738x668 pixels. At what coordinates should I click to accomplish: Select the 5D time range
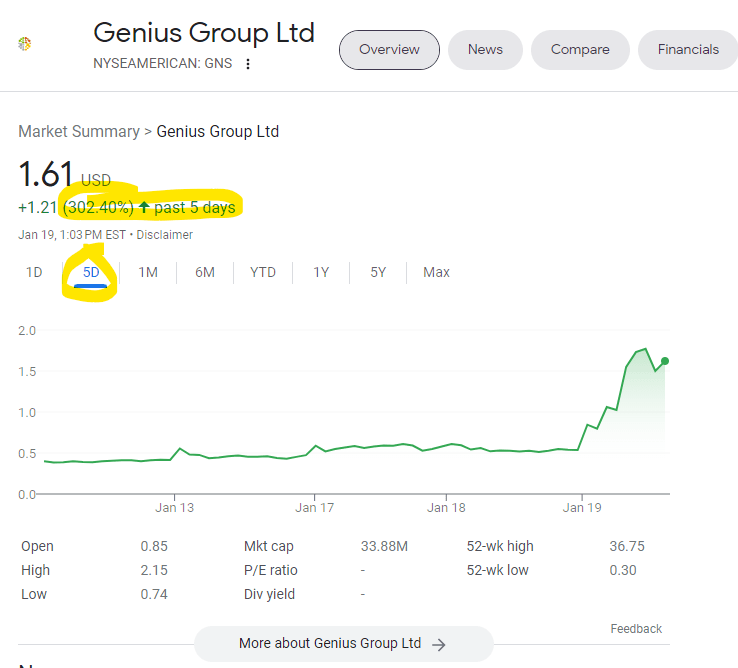(x=91, y=272)
